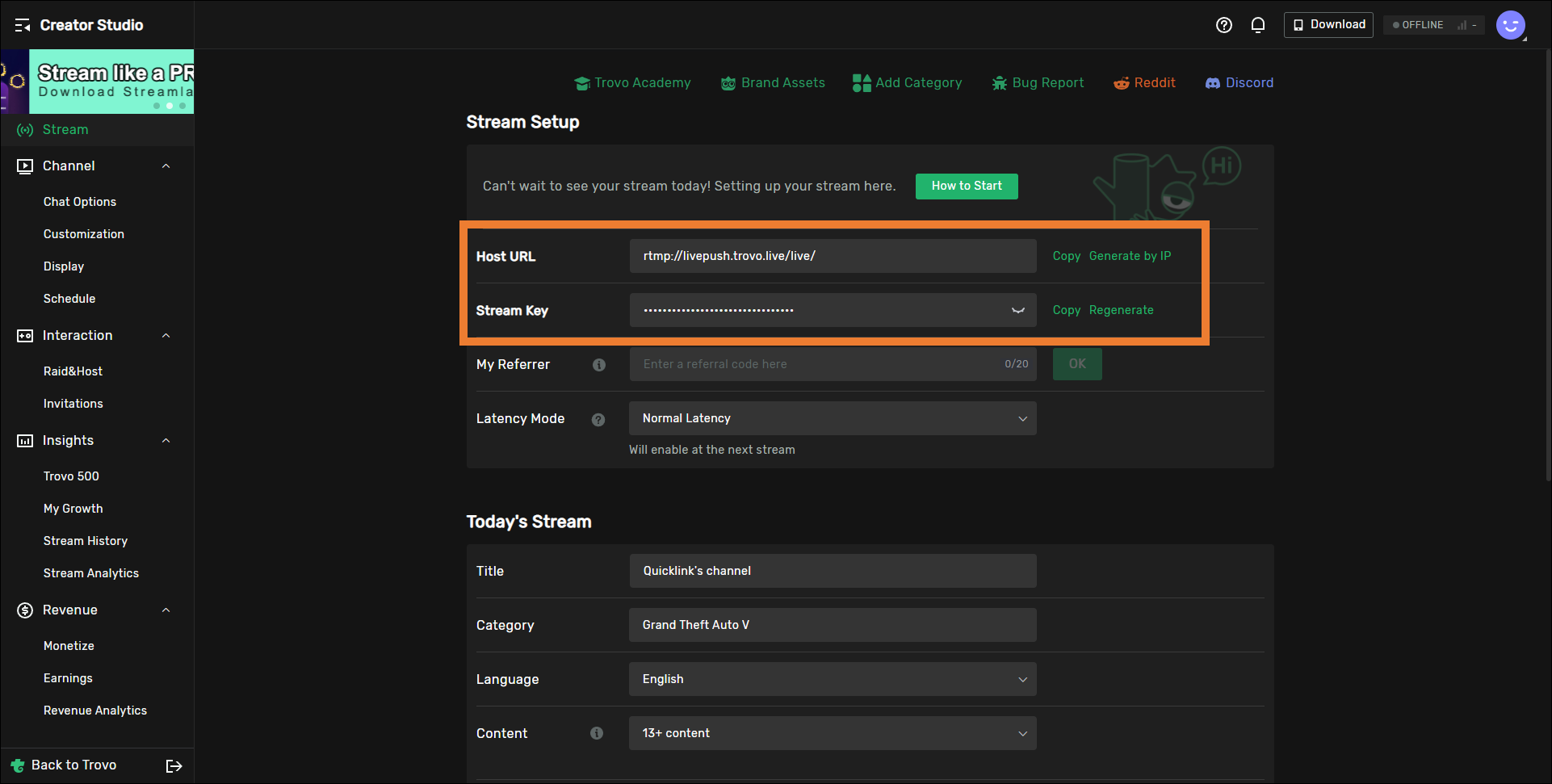Click the Trovo Academy graduation cap icon
This screenshot has height=784, width=1552.
click(582, 83)
